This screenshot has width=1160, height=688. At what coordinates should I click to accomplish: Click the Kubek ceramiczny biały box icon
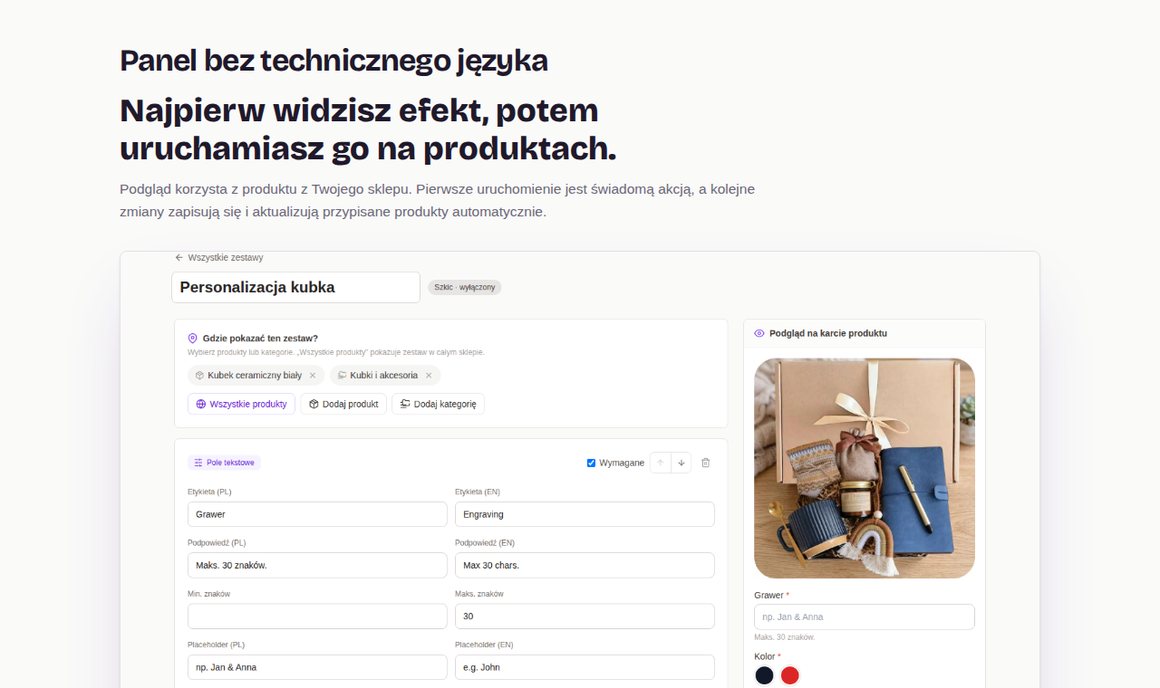click(199, 375)
